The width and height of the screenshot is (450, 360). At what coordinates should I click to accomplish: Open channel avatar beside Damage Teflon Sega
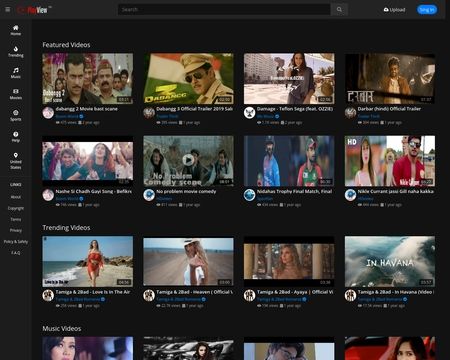tap(249, 113)
